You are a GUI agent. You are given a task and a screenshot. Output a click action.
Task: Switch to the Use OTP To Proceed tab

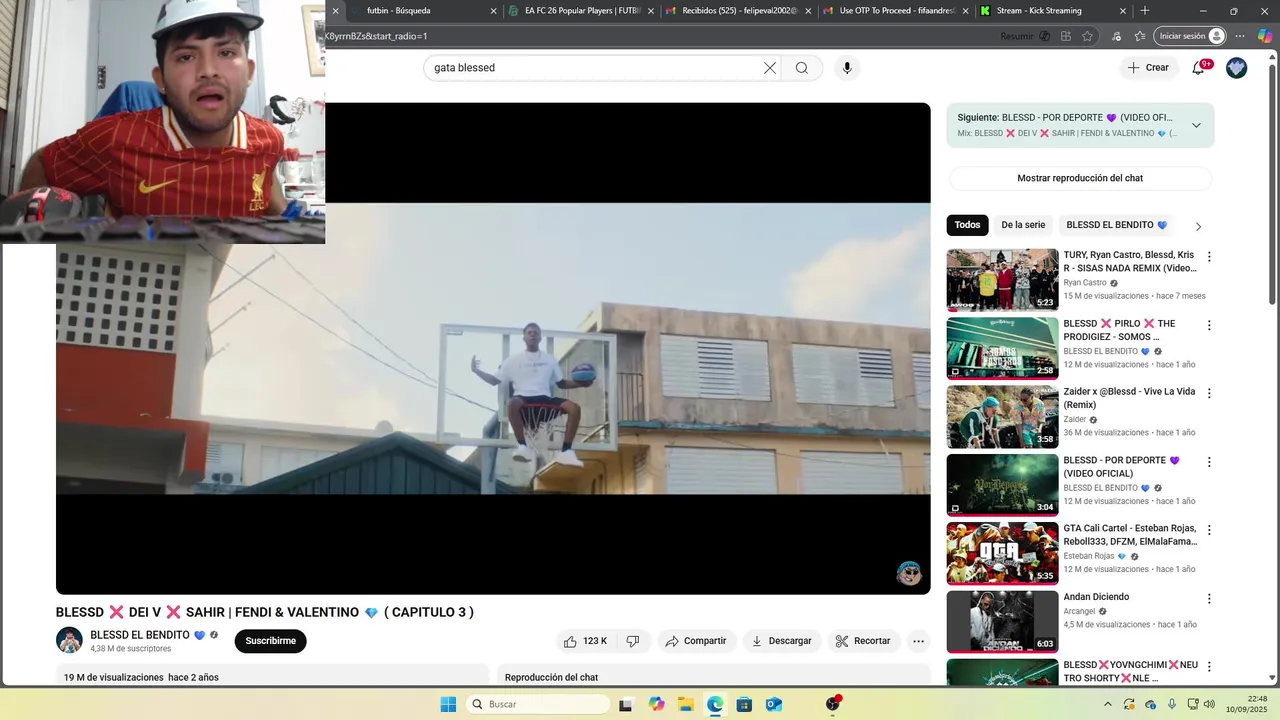point(896,11)
